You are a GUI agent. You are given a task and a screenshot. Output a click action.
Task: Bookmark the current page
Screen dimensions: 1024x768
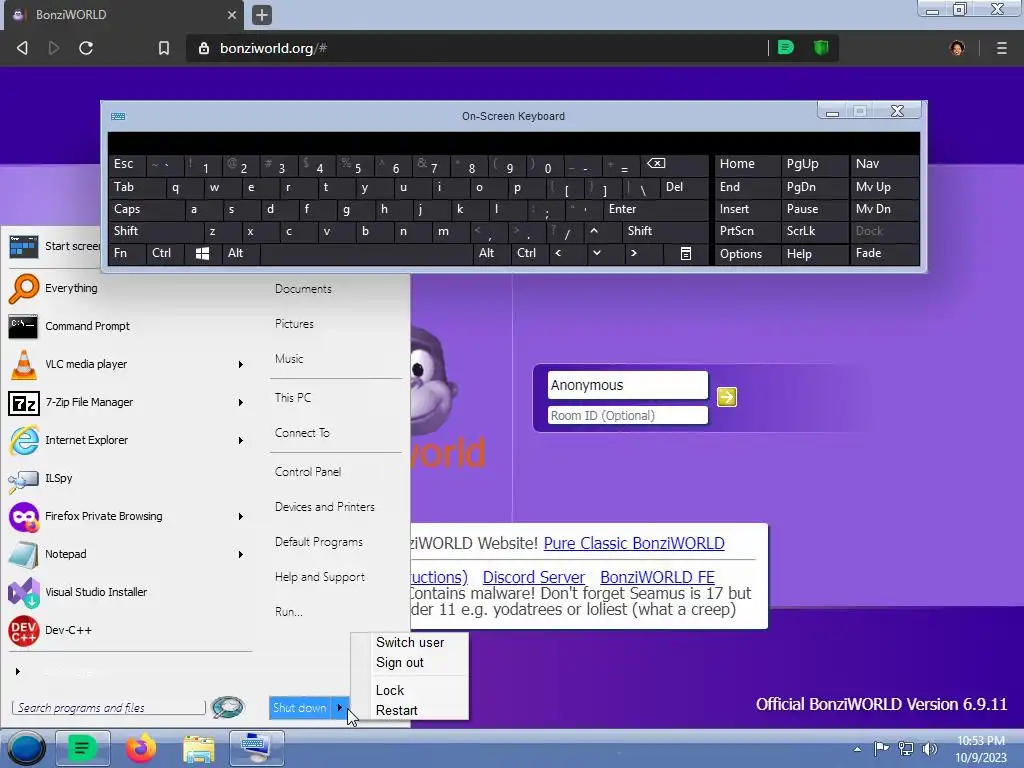click(164, 48)
